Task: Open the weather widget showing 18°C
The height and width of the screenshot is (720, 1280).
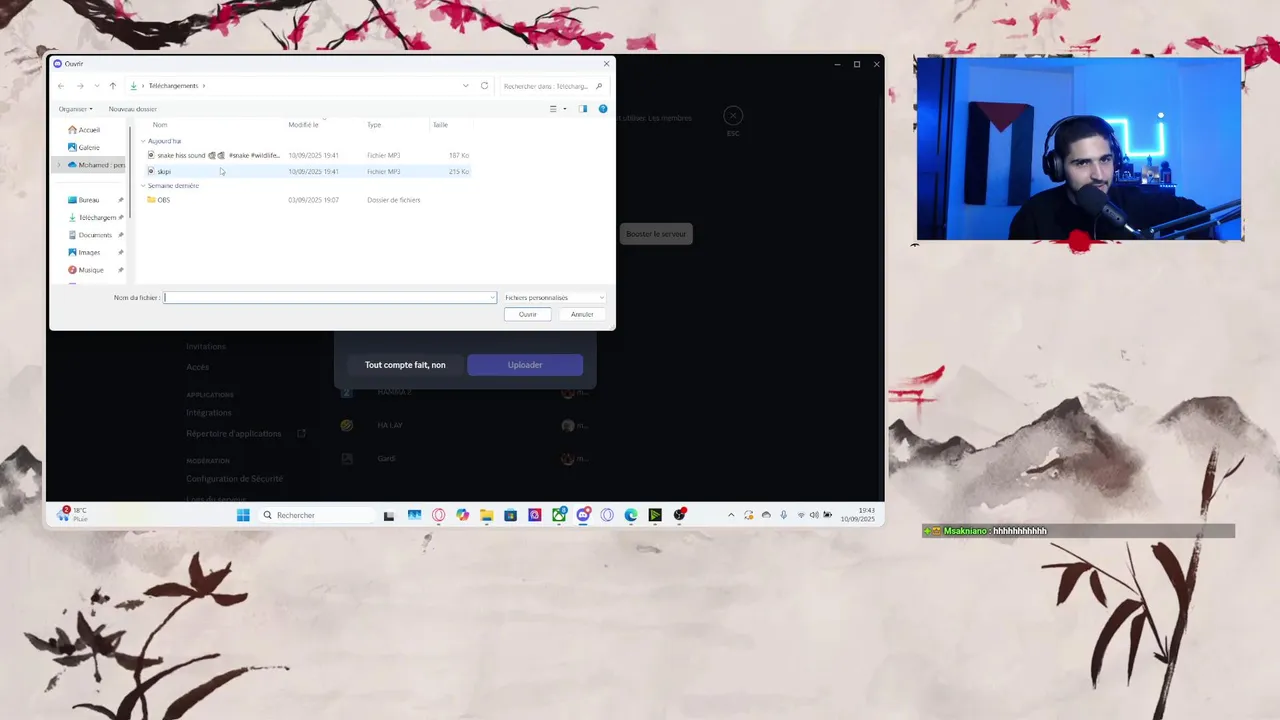Action: pyautogui.click(x=74, y=515)
